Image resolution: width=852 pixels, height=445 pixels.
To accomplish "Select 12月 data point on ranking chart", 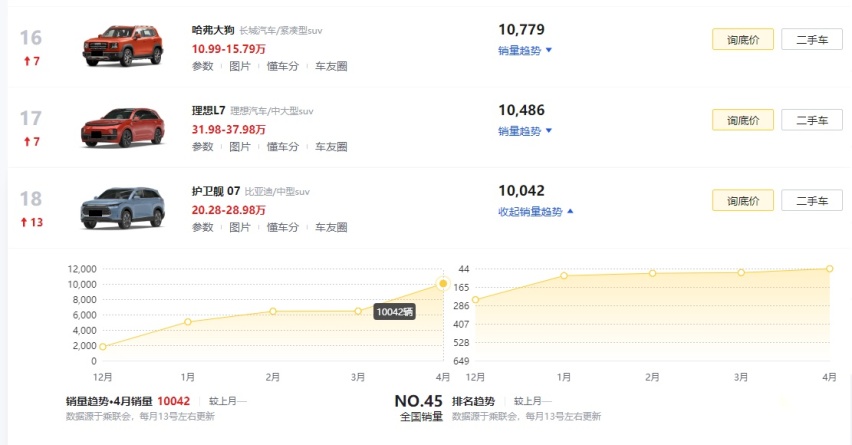I will [x=475, y=300].
